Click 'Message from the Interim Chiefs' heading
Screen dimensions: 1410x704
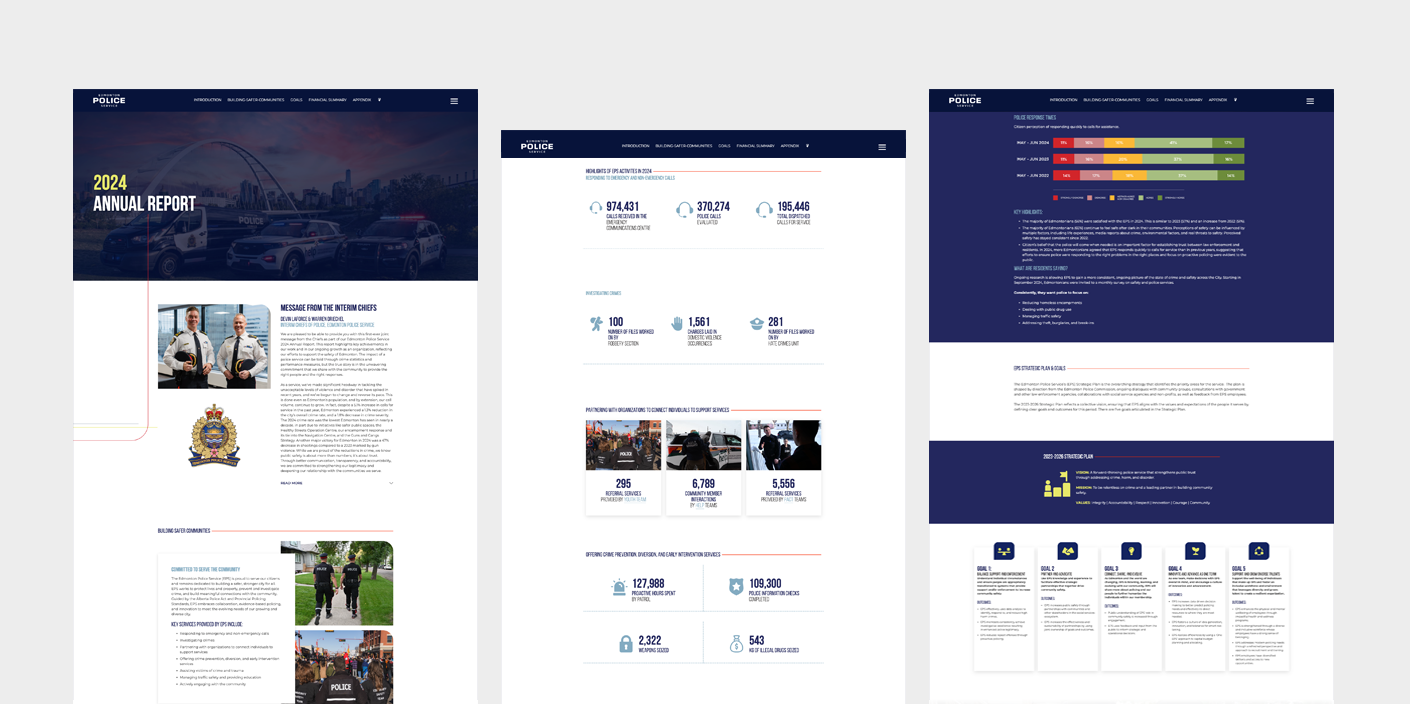pyautogui.click(x=328, y=308)
